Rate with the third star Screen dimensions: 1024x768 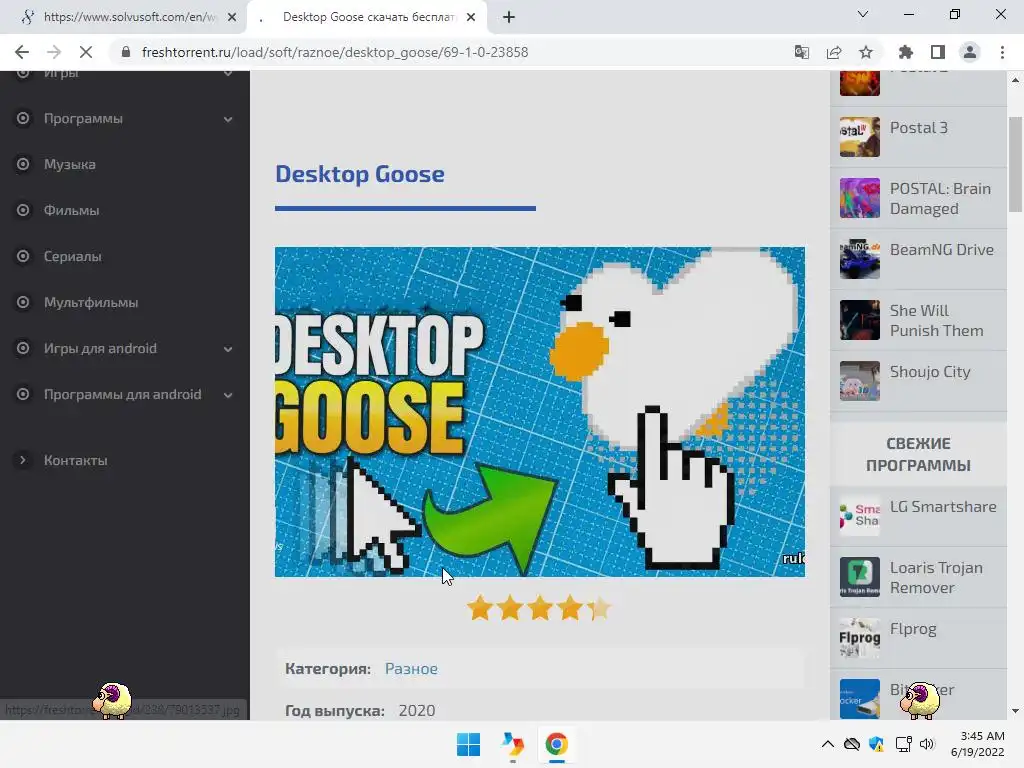[x=539, y=608]
